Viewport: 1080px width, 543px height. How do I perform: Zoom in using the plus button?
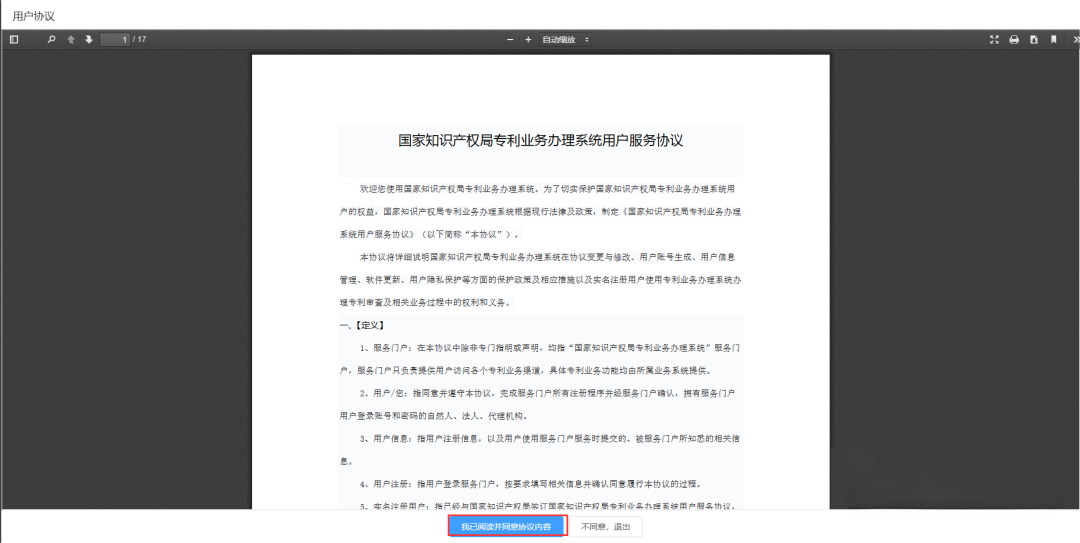(x=528, y=39)
